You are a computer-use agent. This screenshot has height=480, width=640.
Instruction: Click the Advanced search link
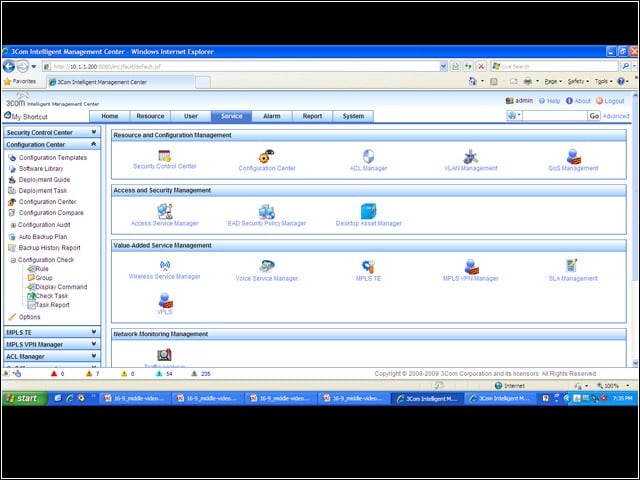point(616,116)
